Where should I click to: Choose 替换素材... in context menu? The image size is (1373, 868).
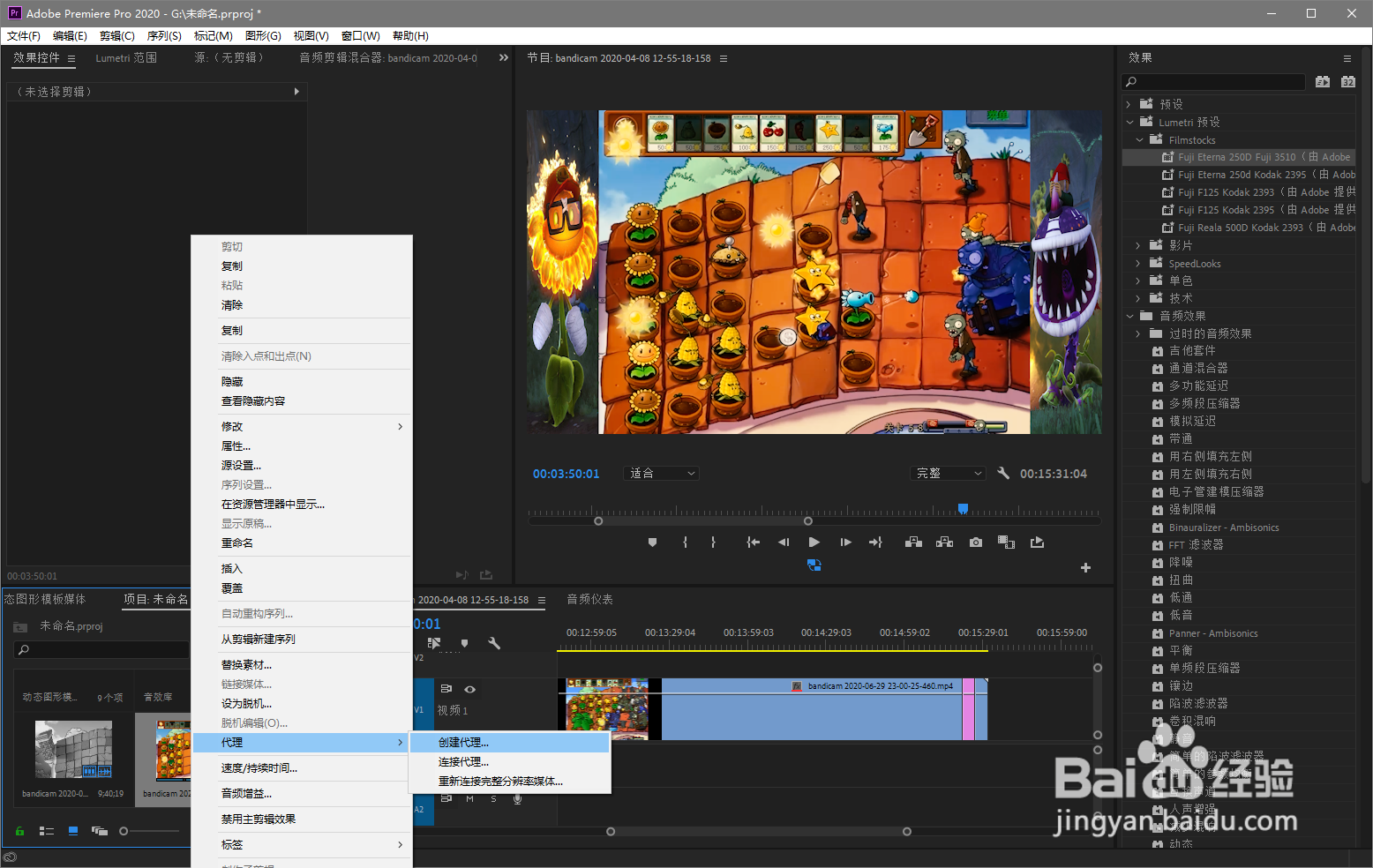pos(302,665)
